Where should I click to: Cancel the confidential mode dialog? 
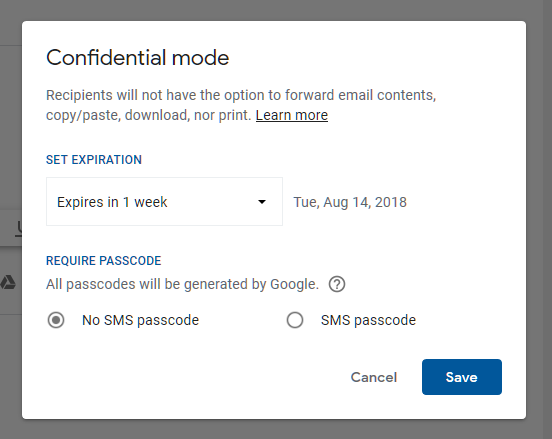pos(374,377)
